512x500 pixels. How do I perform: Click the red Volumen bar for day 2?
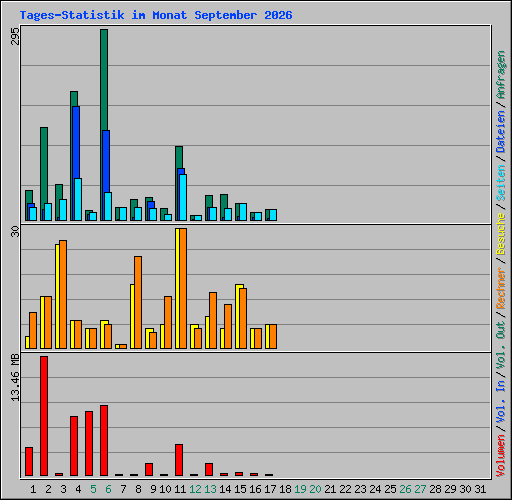(44, 416)
